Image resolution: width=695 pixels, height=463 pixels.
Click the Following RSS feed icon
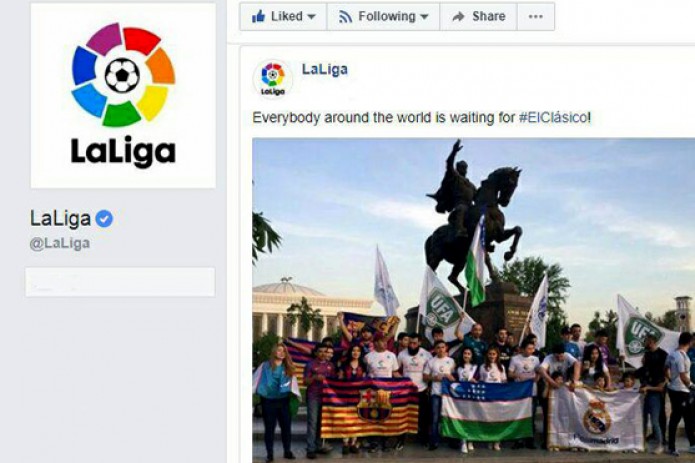click(345, 17)
